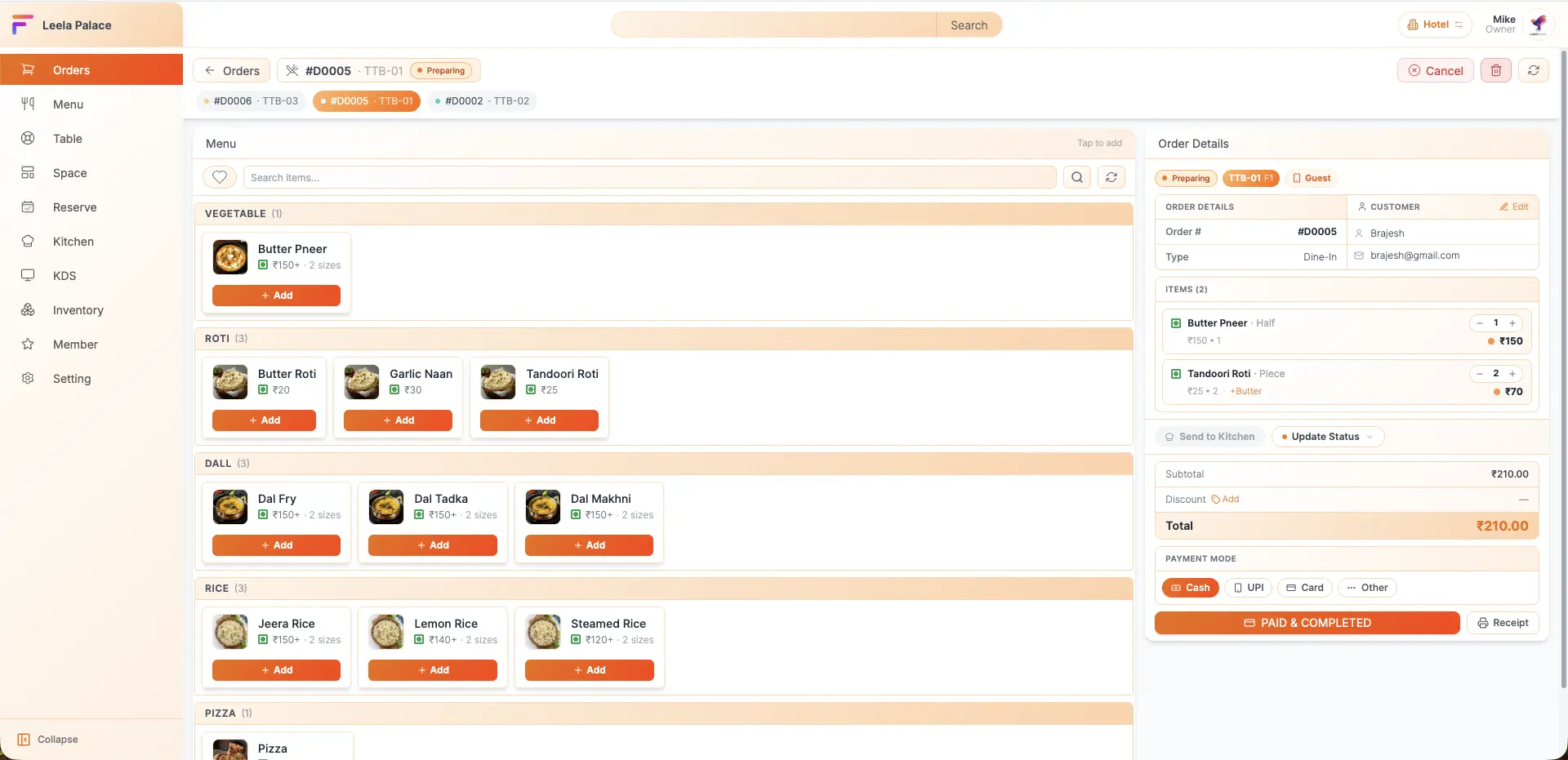Open the Update Status dropdown

tap(1328, 437)
